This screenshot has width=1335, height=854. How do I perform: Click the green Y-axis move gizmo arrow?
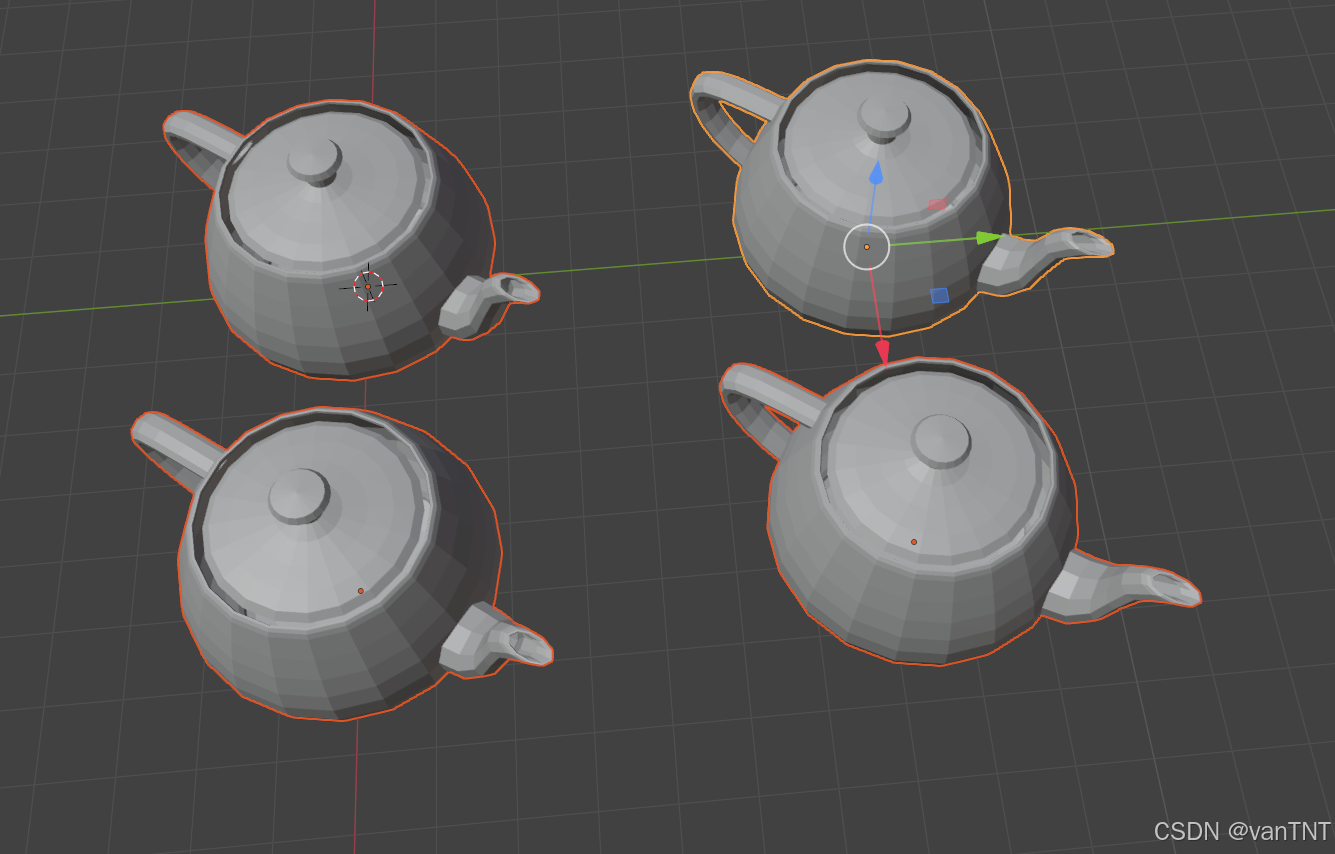pyautogui.click(x=988, y=238)
